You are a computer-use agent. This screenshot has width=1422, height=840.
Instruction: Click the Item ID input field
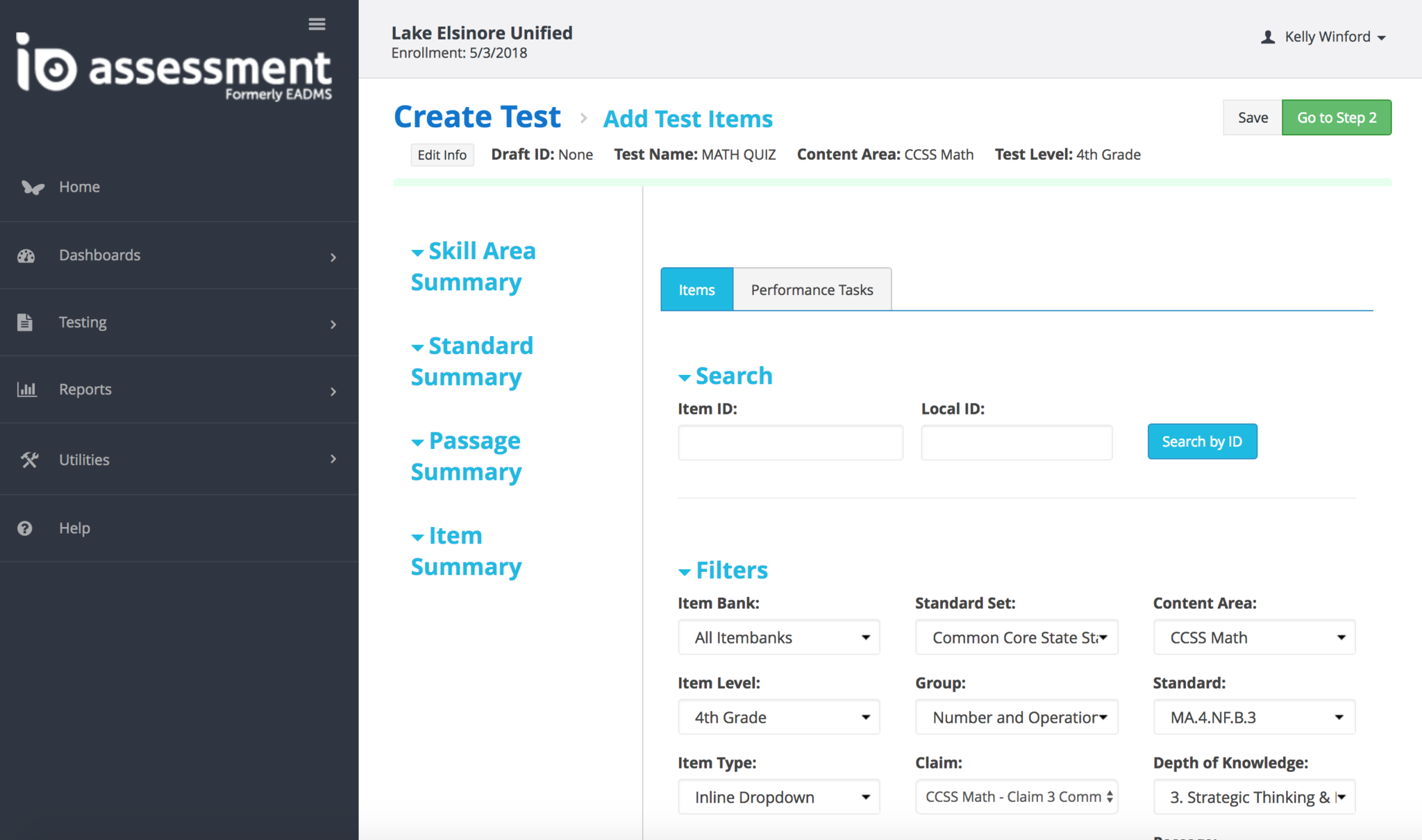[790, 442]
